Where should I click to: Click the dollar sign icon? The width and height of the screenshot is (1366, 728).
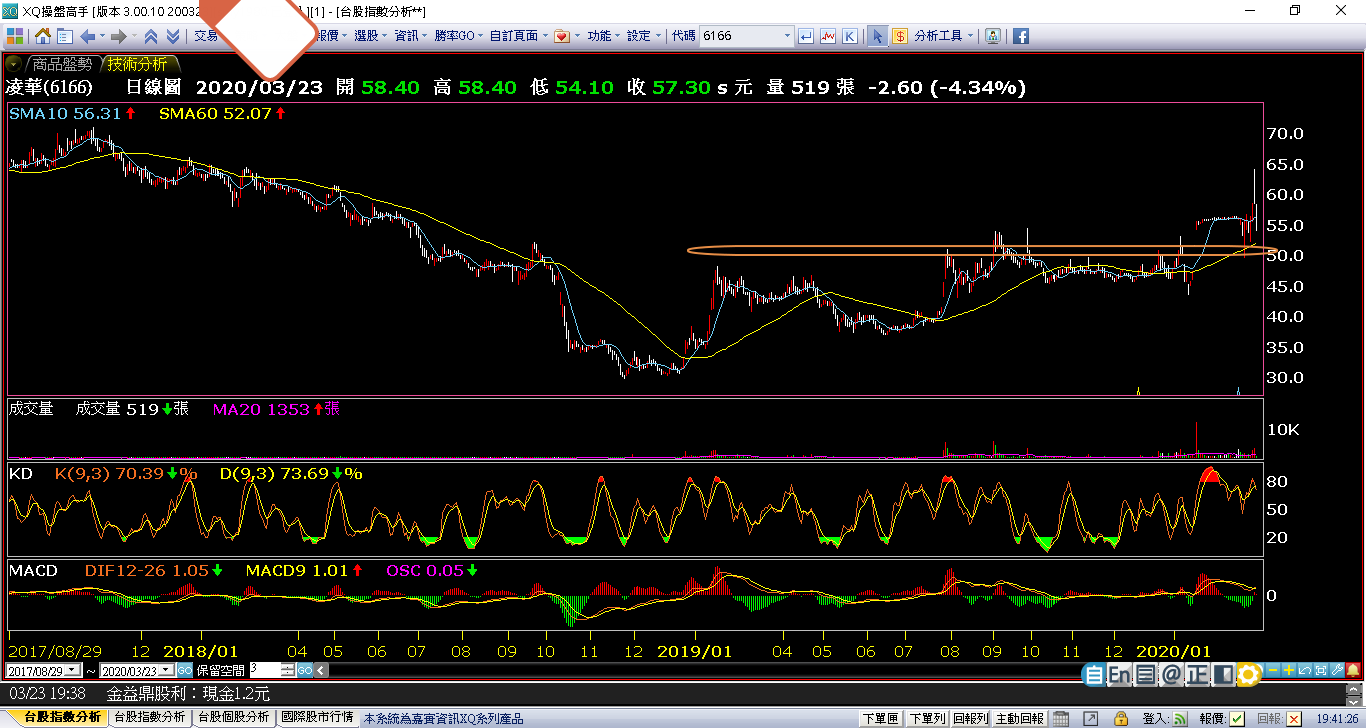pos(900,36)
